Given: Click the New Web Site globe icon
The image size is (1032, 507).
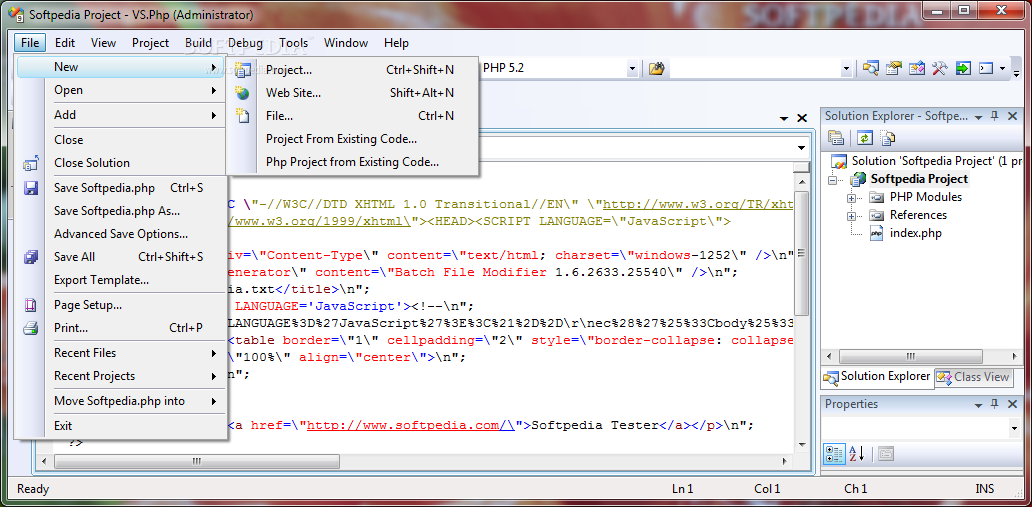Looking at the screenshot, I should click(243, 93).
